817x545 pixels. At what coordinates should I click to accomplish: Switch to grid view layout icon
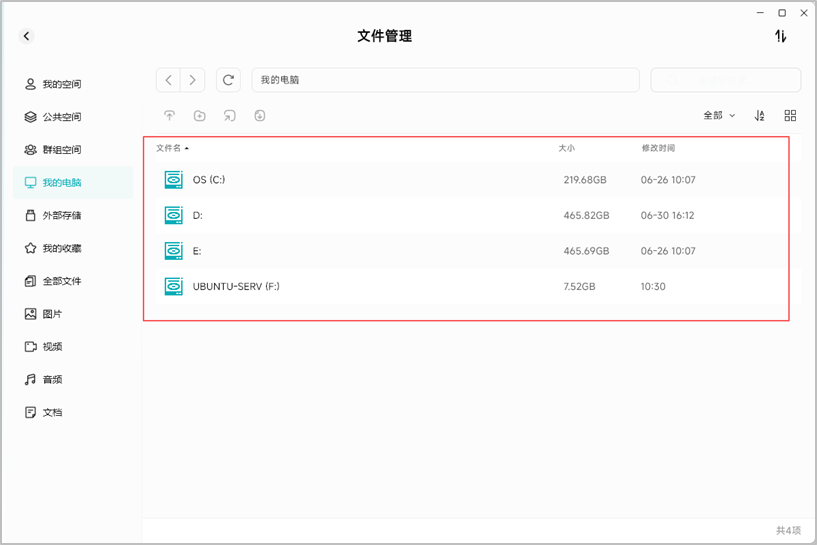790,116
